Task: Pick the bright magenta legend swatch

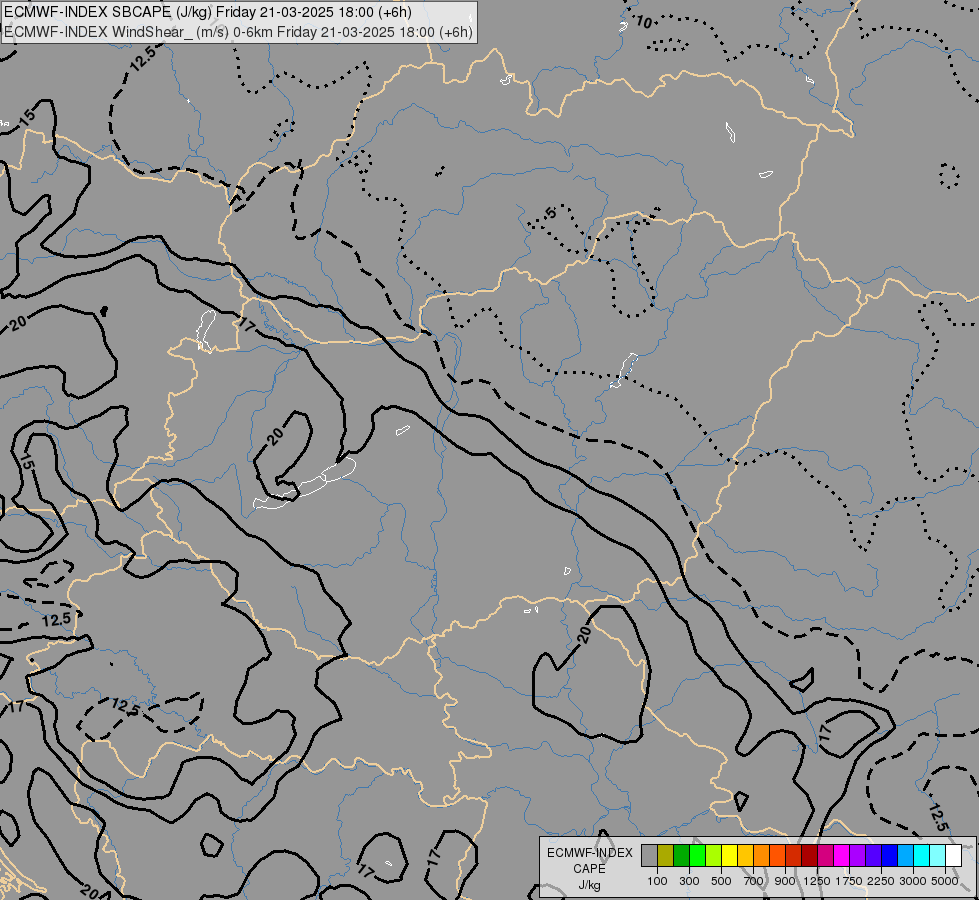Action: click(x=842, y=855)
